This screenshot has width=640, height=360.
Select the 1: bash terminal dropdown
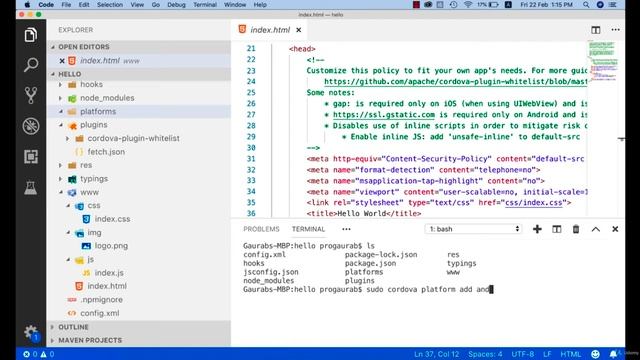[473, 229]
